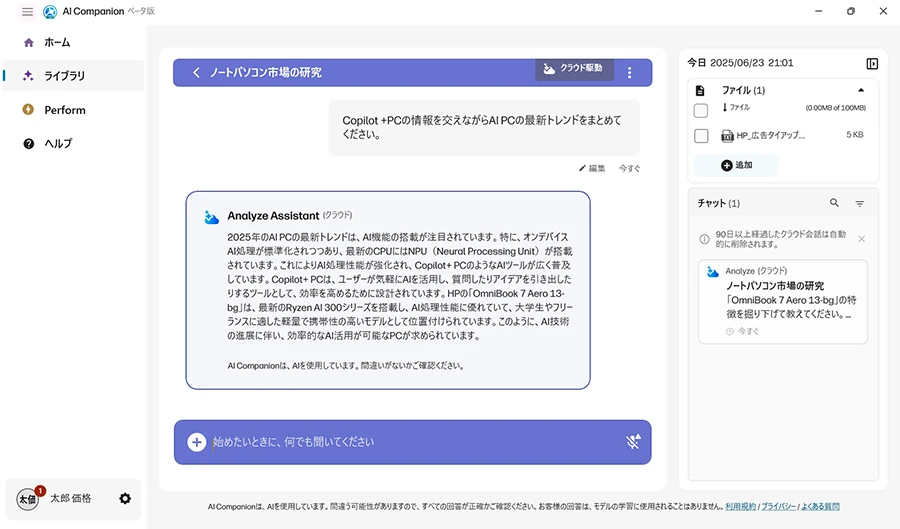Click the HP_広告タイアップ file icon
900x529 pixels.
pos(727,136)
